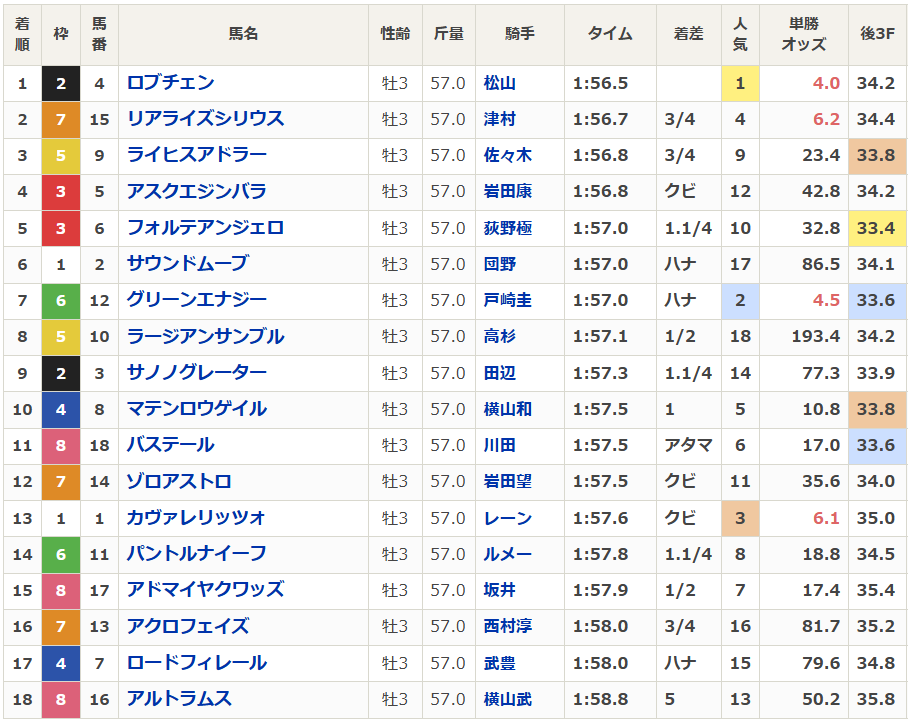This screenshot has width=908, height=723.
Task: Select green frame 6 cell in グリーンエナジー row
Action: tap(61, 300)
